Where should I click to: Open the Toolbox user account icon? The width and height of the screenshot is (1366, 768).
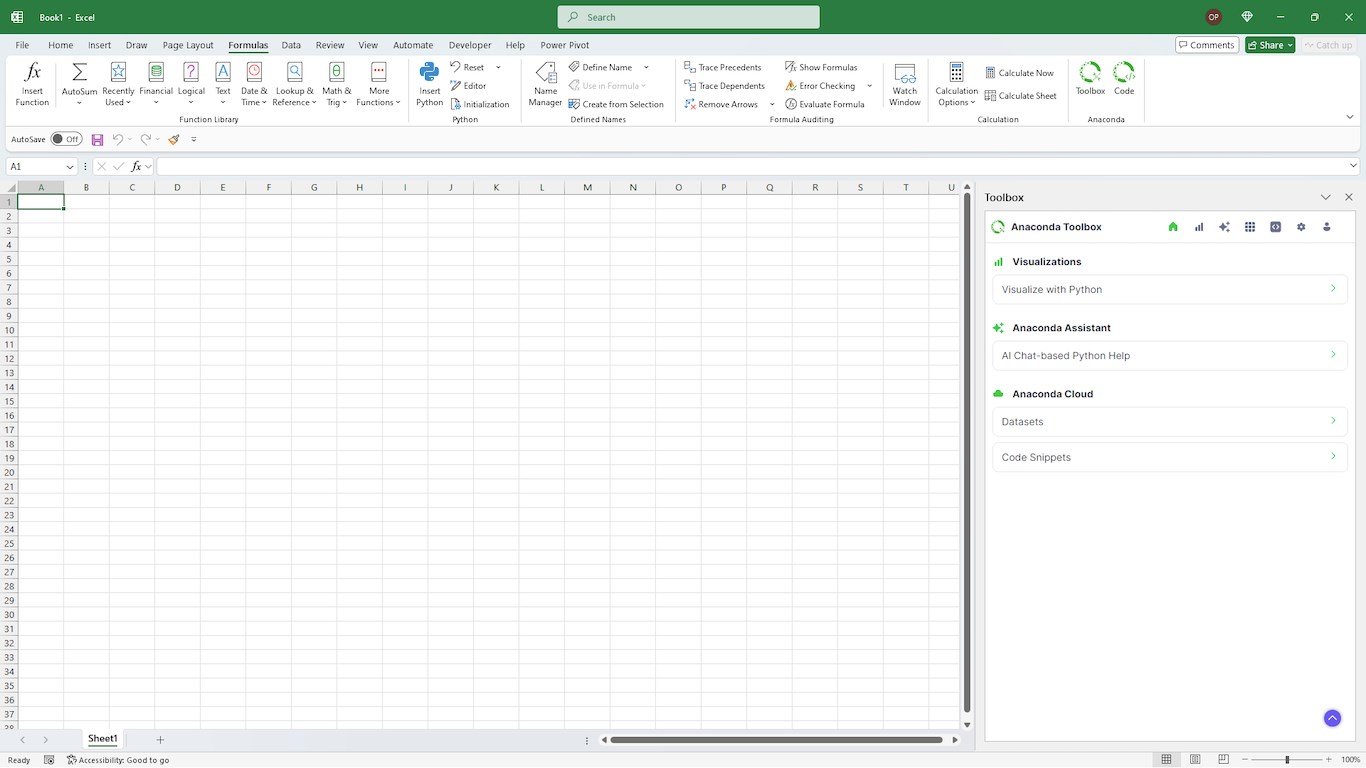[1327, 227]
